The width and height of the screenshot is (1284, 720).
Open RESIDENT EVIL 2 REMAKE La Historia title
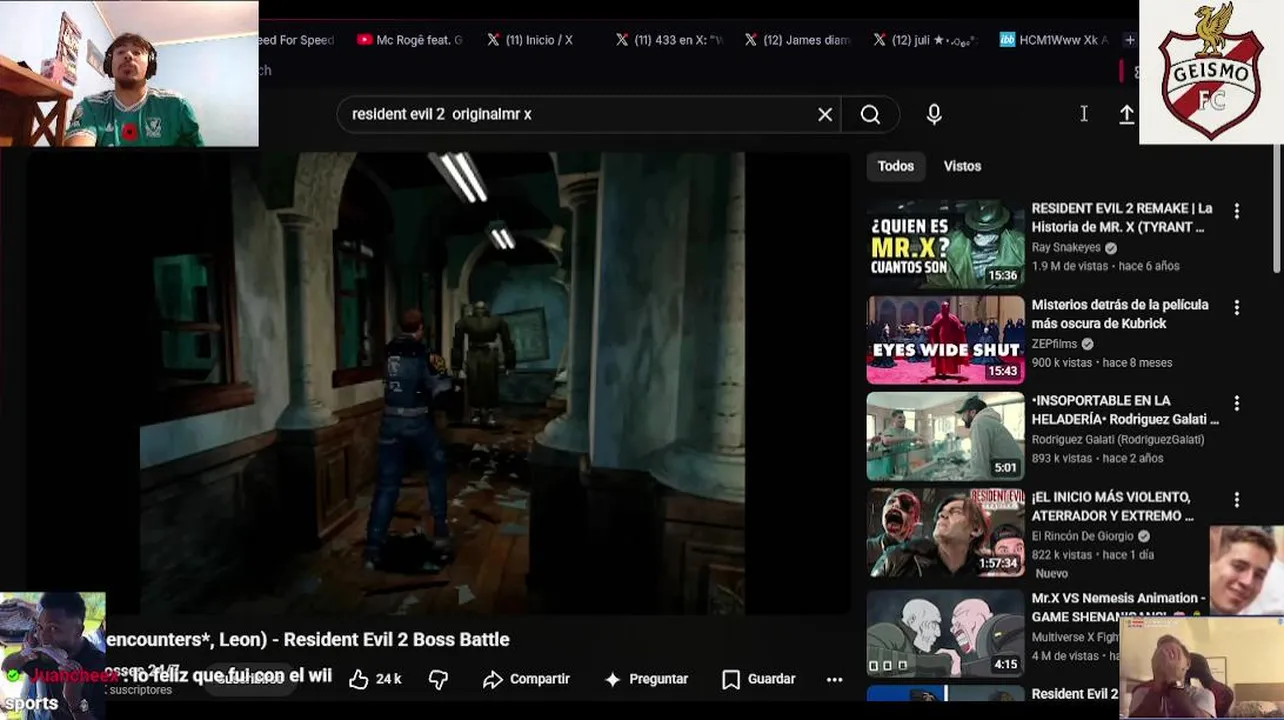coord(1122,218)
